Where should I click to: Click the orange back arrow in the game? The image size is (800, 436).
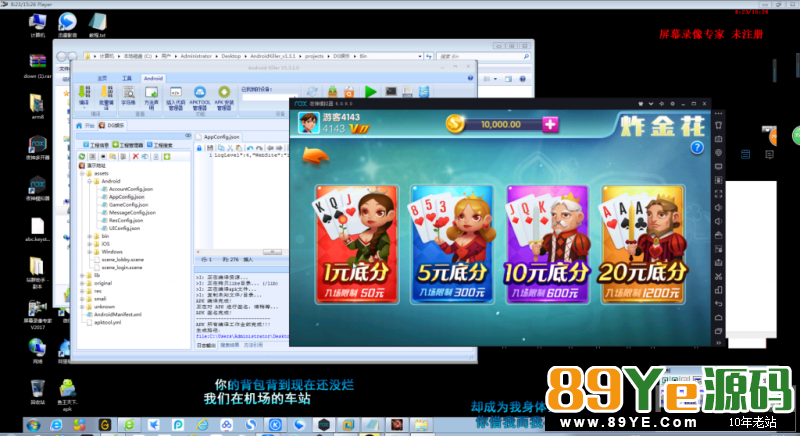[x=315, y=156]
